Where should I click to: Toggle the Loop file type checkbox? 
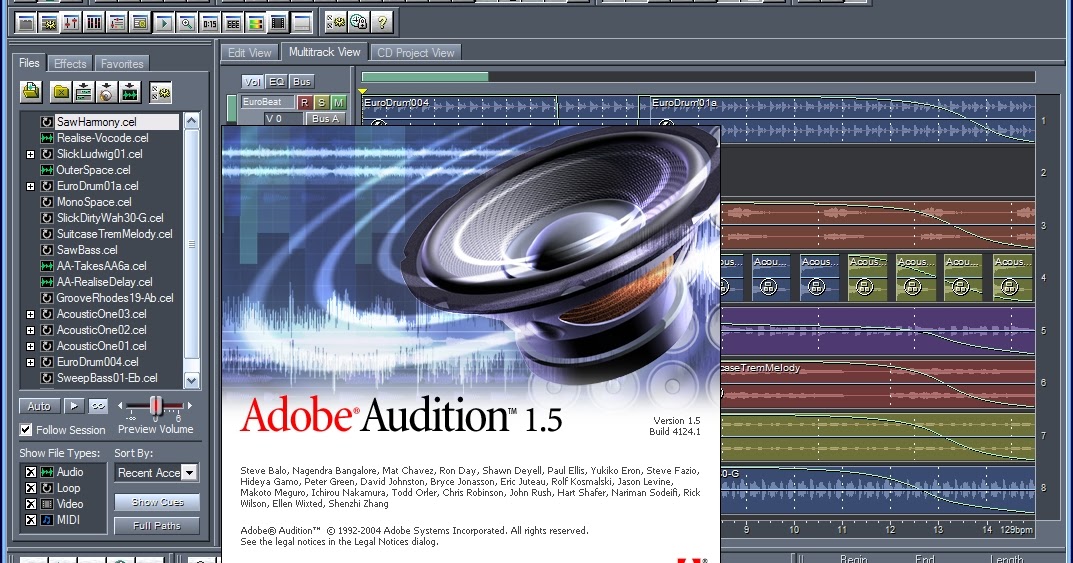(x=31, y=488)
